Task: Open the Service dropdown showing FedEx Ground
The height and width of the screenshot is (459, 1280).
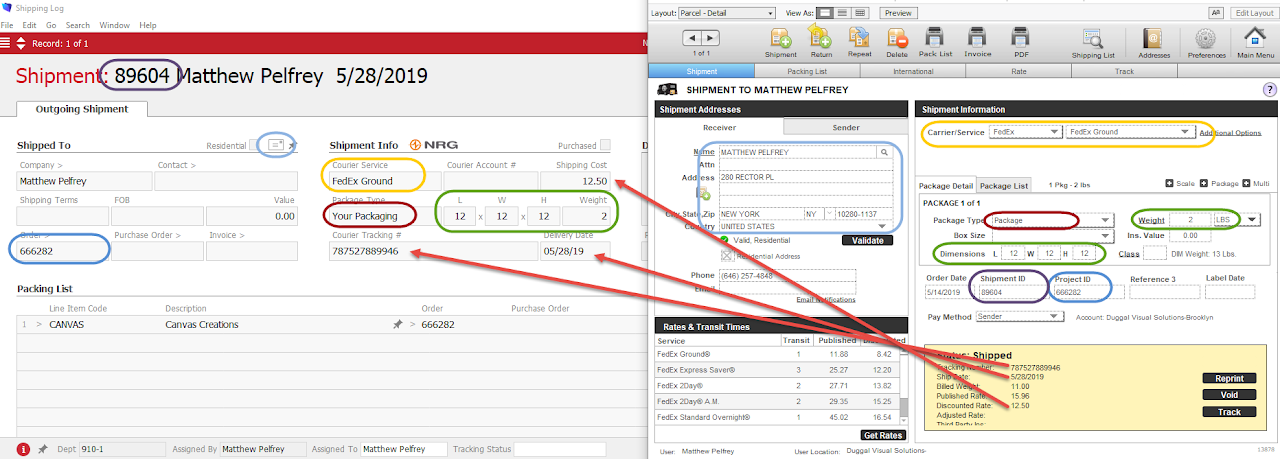Action: (x=1129, y=132)
